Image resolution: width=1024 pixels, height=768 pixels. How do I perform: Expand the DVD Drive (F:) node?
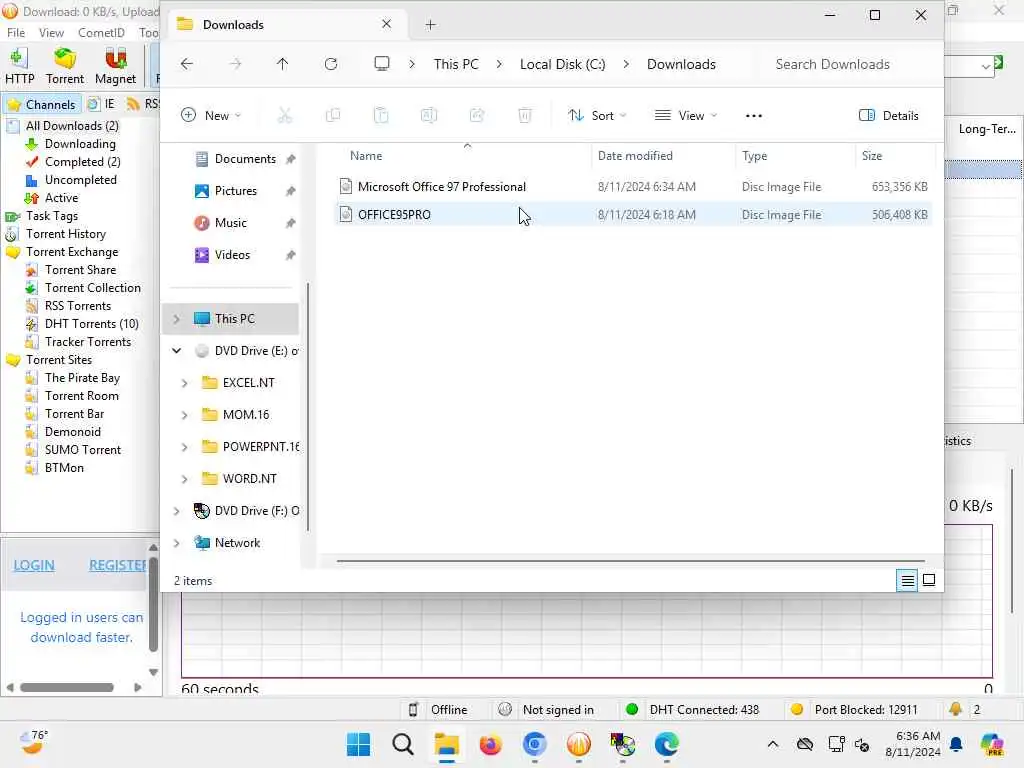pyautogui.click(x=176, y=511)
